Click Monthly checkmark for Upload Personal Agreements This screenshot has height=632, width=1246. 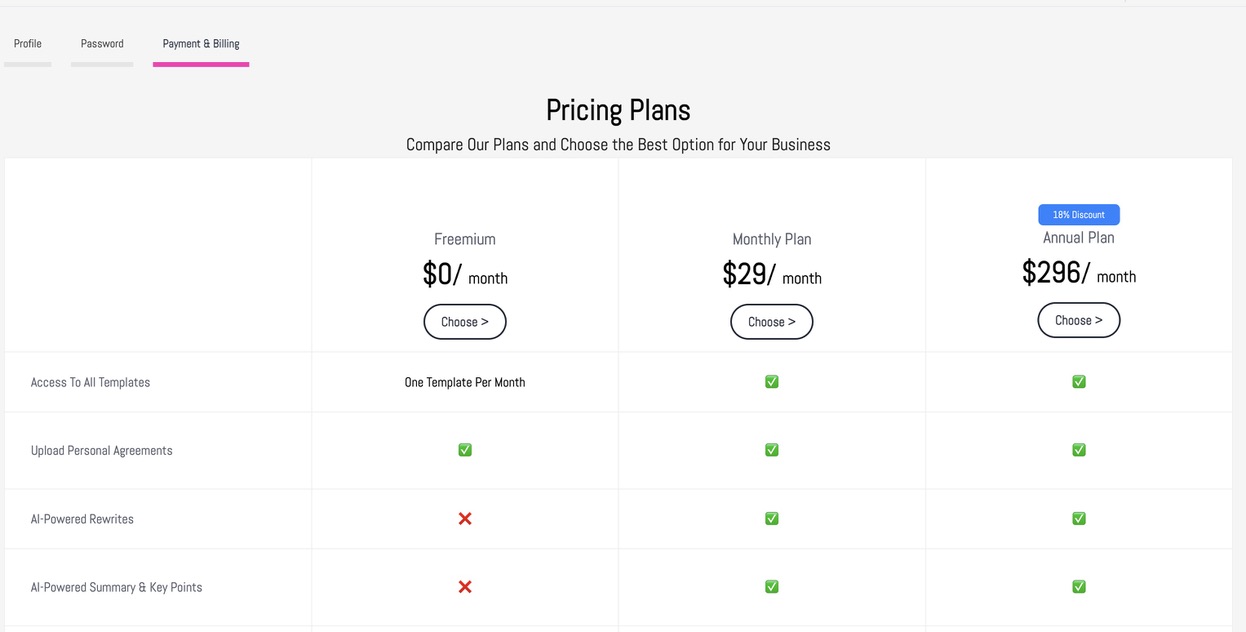pyautogui.click(x=771, y=450)
